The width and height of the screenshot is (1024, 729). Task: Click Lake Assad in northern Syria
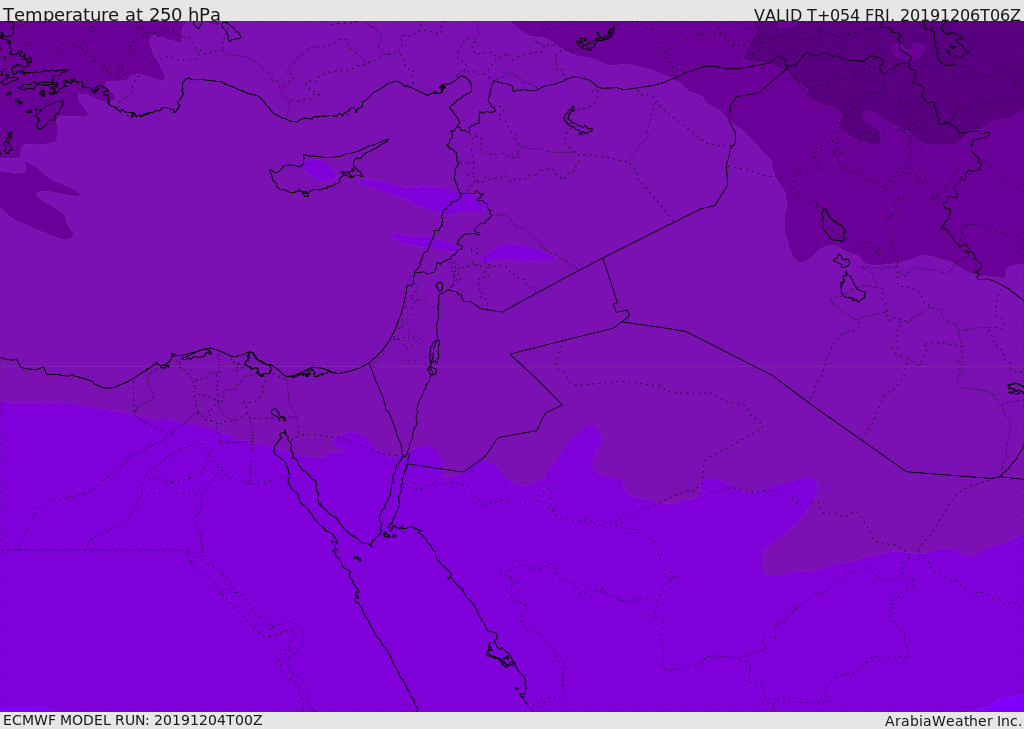[x=577, y=122]
